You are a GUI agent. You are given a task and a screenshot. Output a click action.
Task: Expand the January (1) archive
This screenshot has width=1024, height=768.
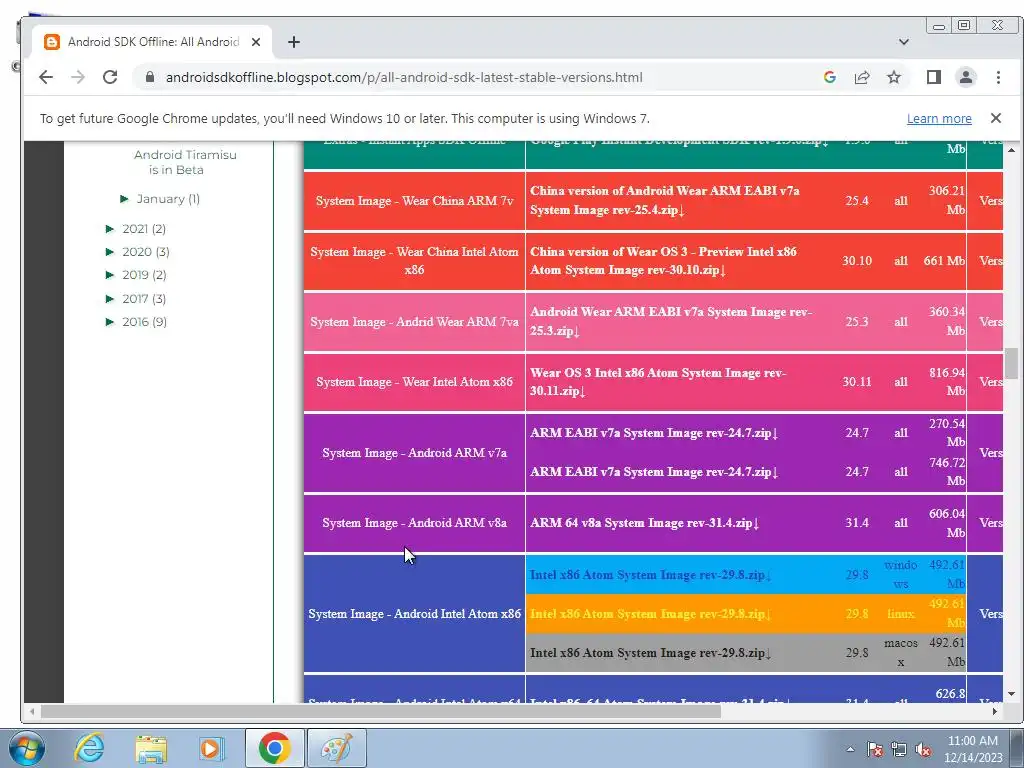pyautogui.click(x=124, y=199)
